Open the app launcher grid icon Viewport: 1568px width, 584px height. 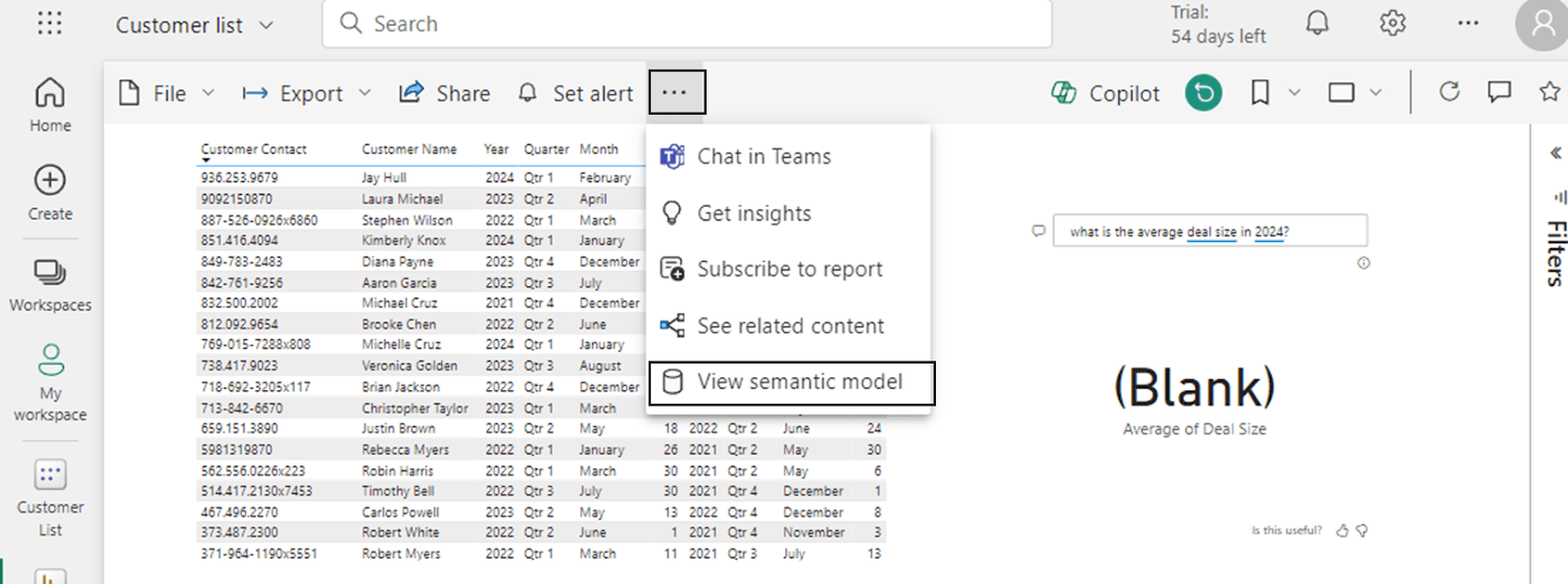(49, 24)
